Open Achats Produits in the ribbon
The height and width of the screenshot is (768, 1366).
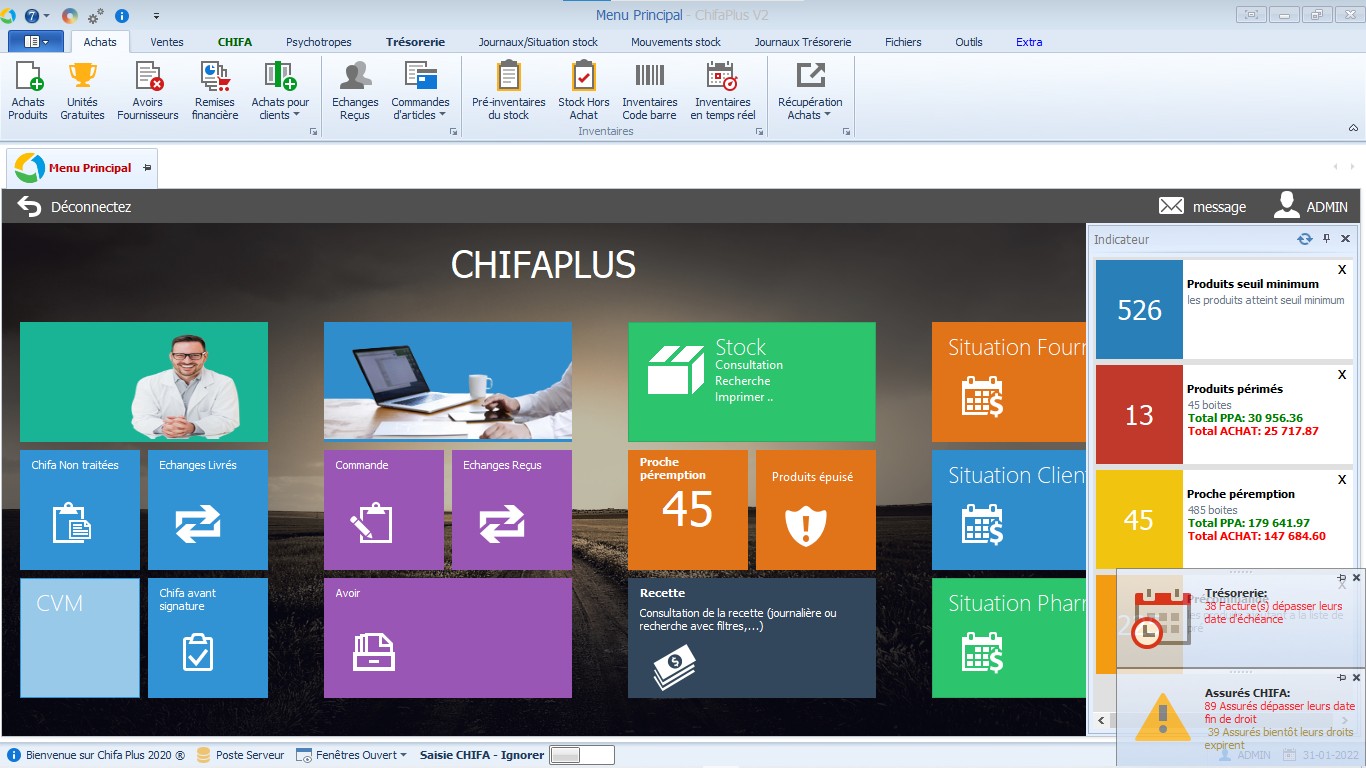click(28, 91)
